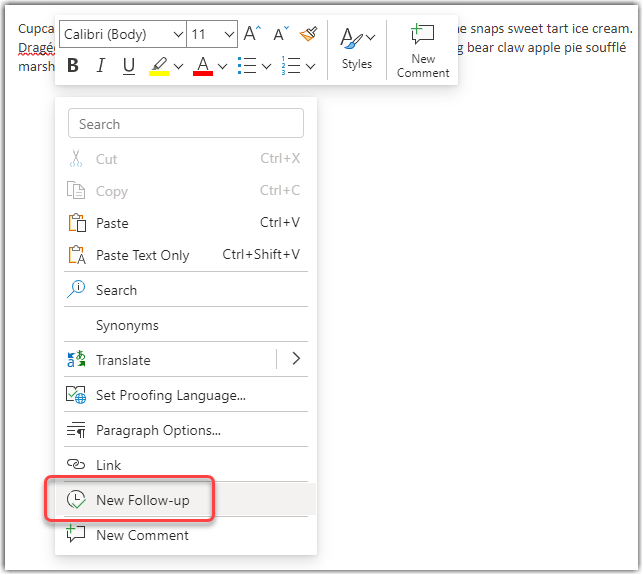The image size is (643, 575).
Task: Open Paragraph Options from context menu
Action: [158, 430]
